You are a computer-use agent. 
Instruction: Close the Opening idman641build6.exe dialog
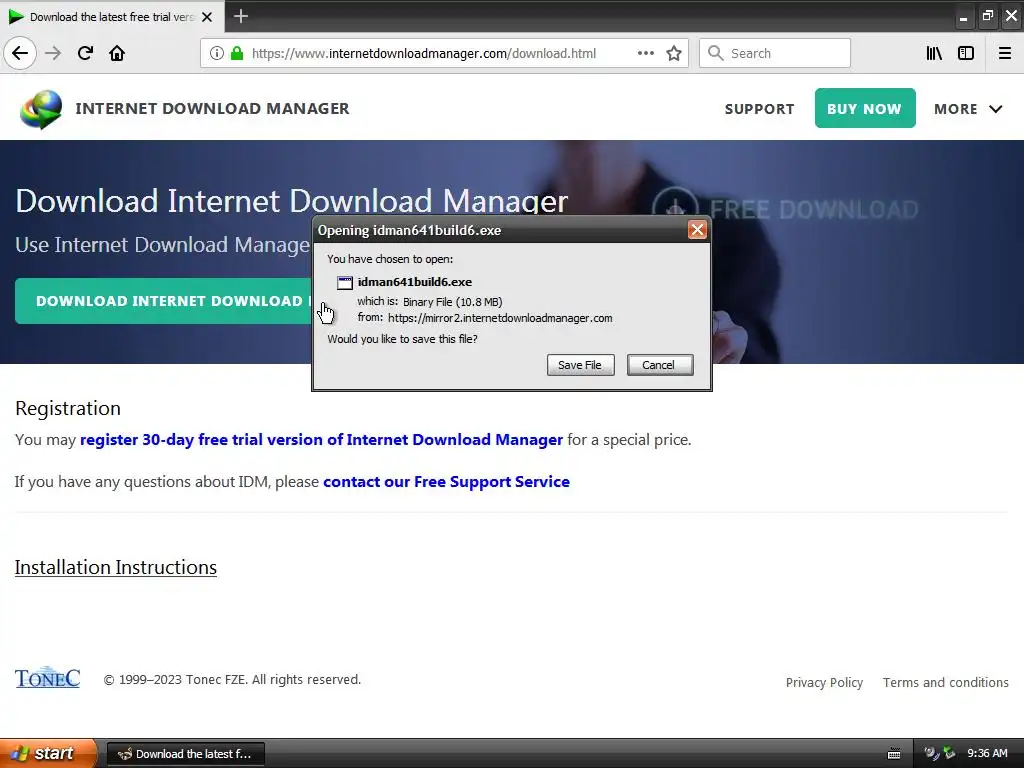(697, 230)
